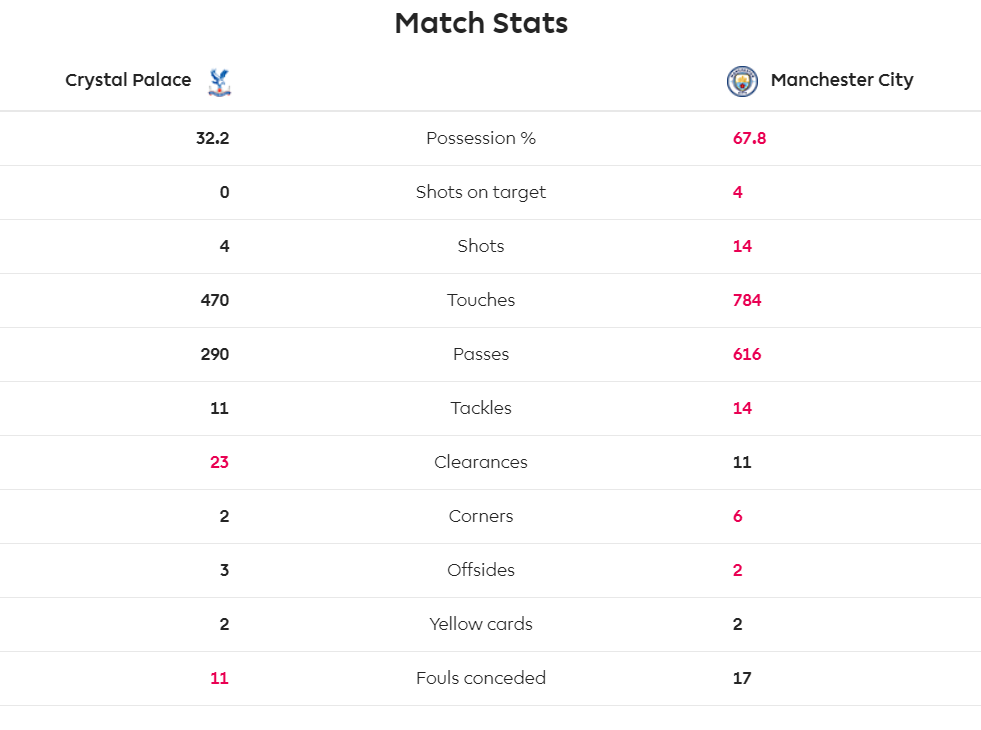Click Manchester City's 784 touches value
Viewport: 981px width, 730px height.
point(746,300)
